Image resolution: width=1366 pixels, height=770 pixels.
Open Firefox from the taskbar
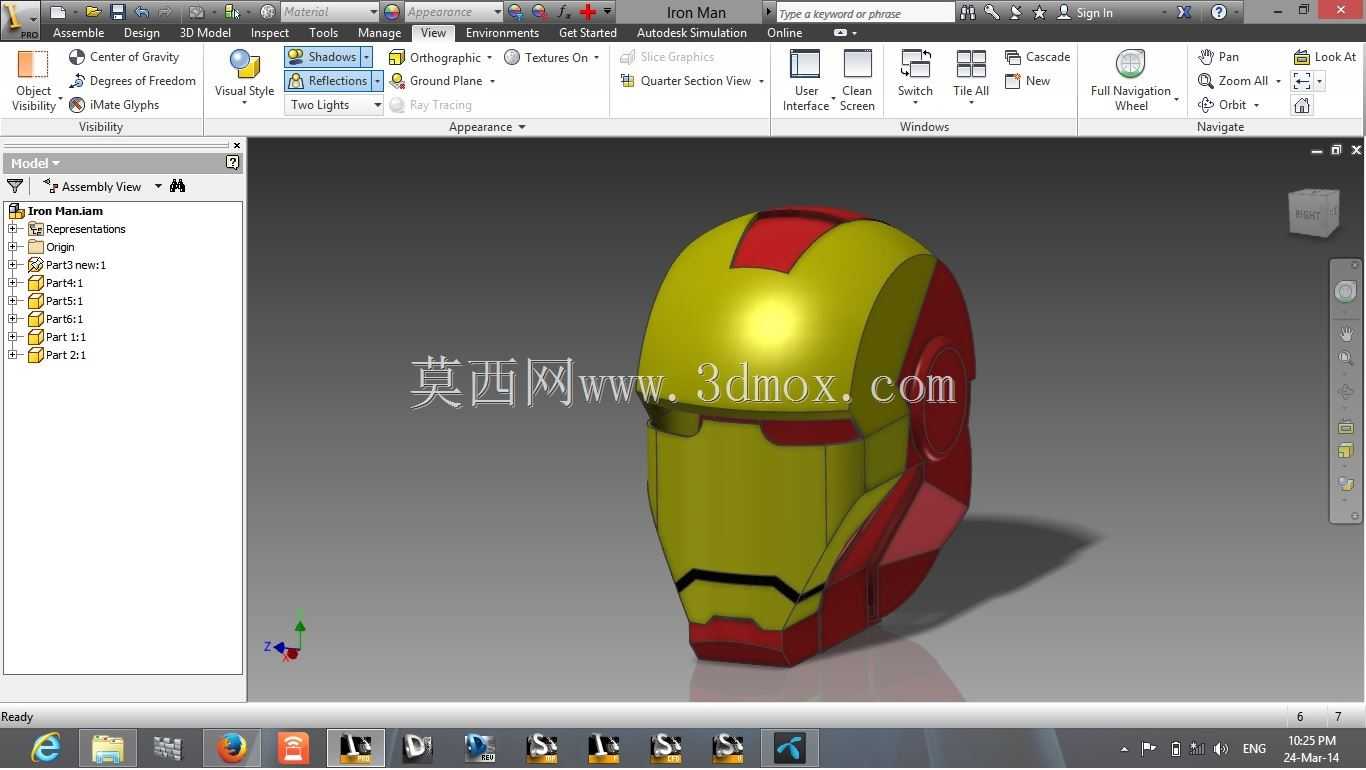tap(232, 748)
